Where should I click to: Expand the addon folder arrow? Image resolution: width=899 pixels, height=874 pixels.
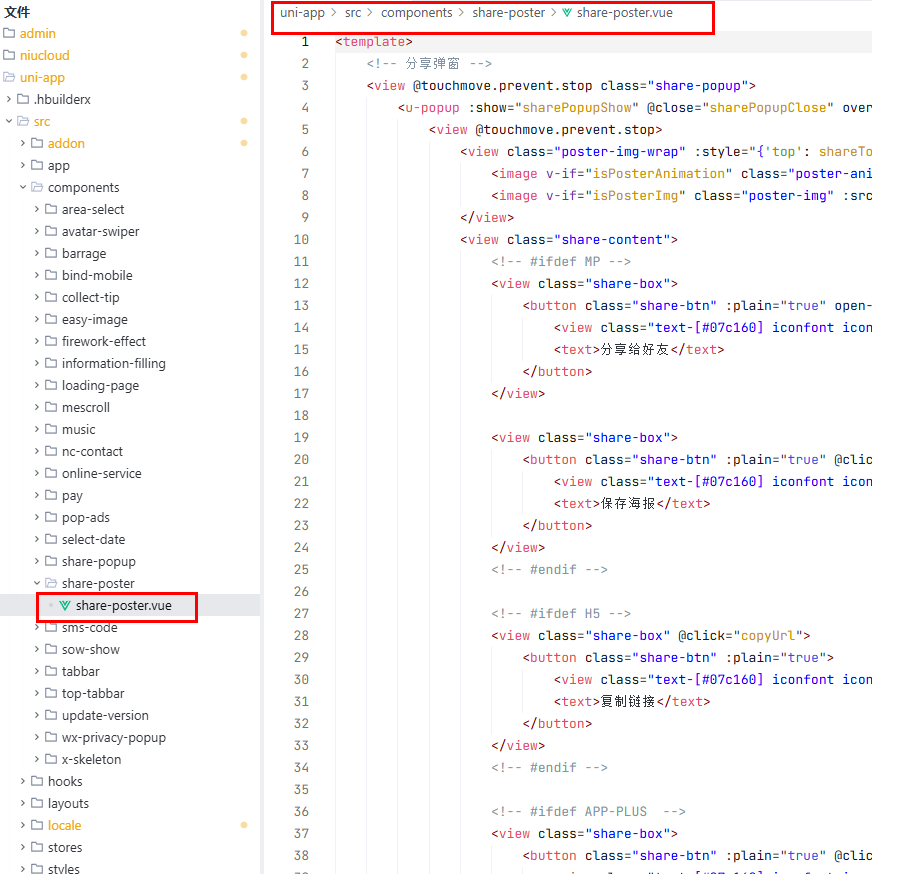coord(23,143)
